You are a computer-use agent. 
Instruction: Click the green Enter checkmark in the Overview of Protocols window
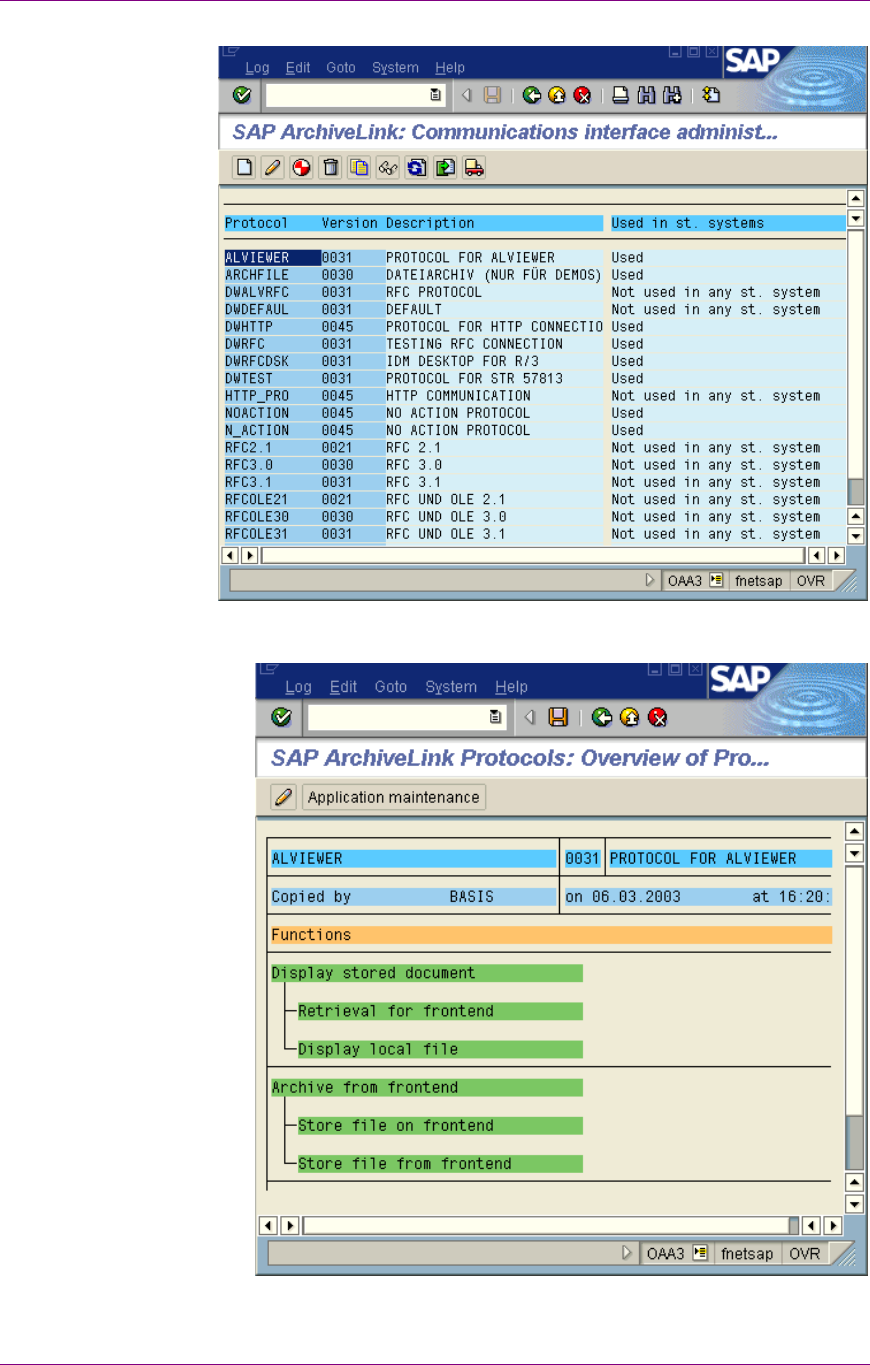pyautogui.click(x=282, y=716)
